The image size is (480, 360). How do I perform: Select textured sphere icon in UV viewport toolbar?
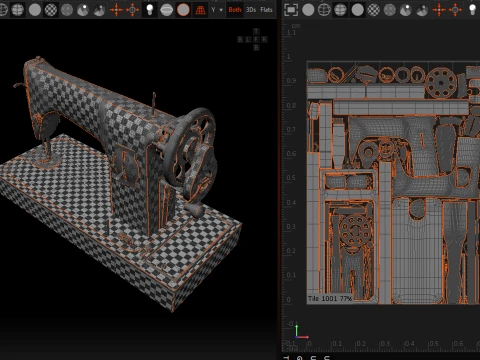(x=390, y=10)
